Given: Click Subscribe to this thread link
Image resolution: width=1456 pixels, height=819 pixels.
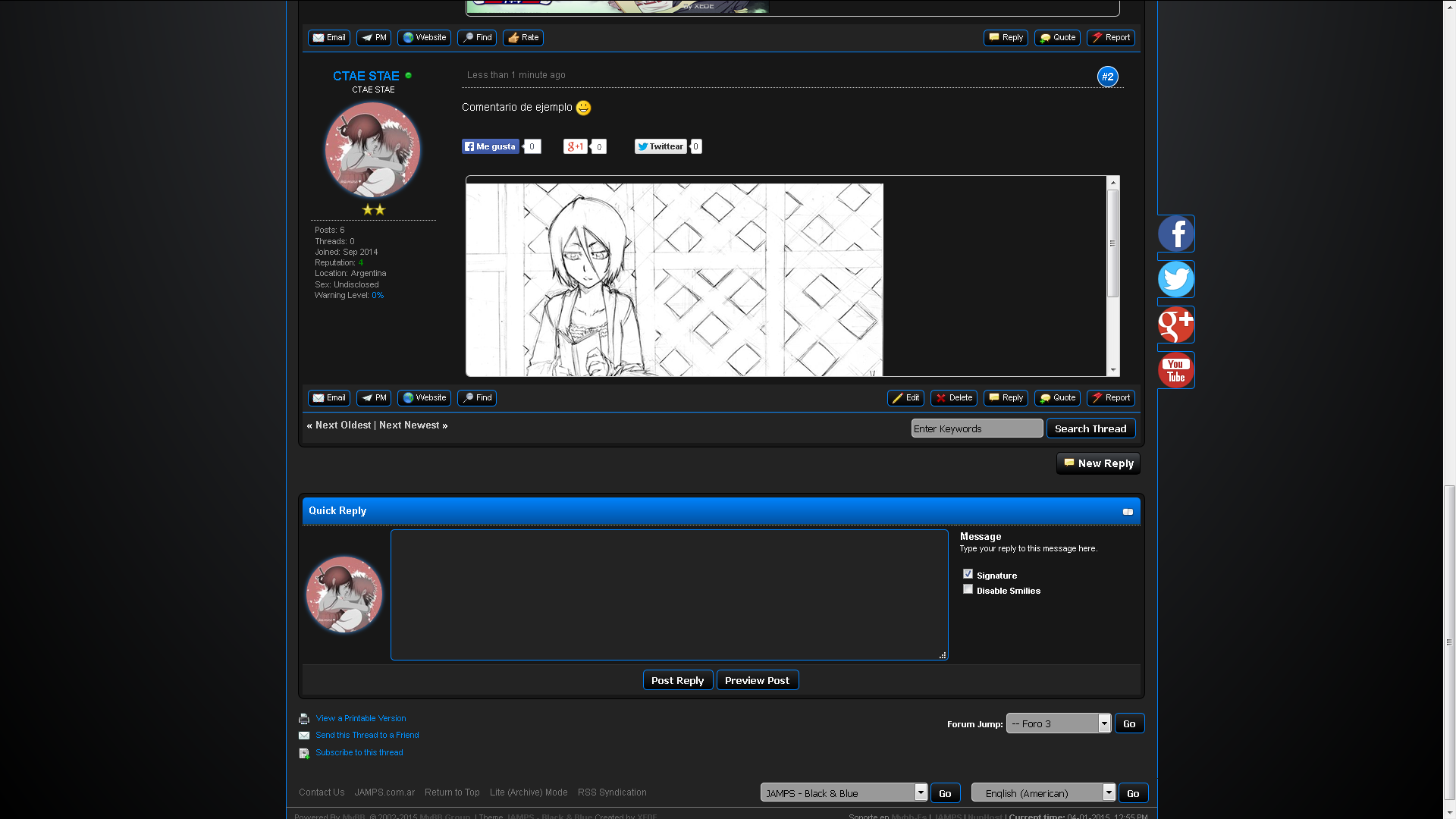Looking at the screenshot, I should click(x=359, y=752).
